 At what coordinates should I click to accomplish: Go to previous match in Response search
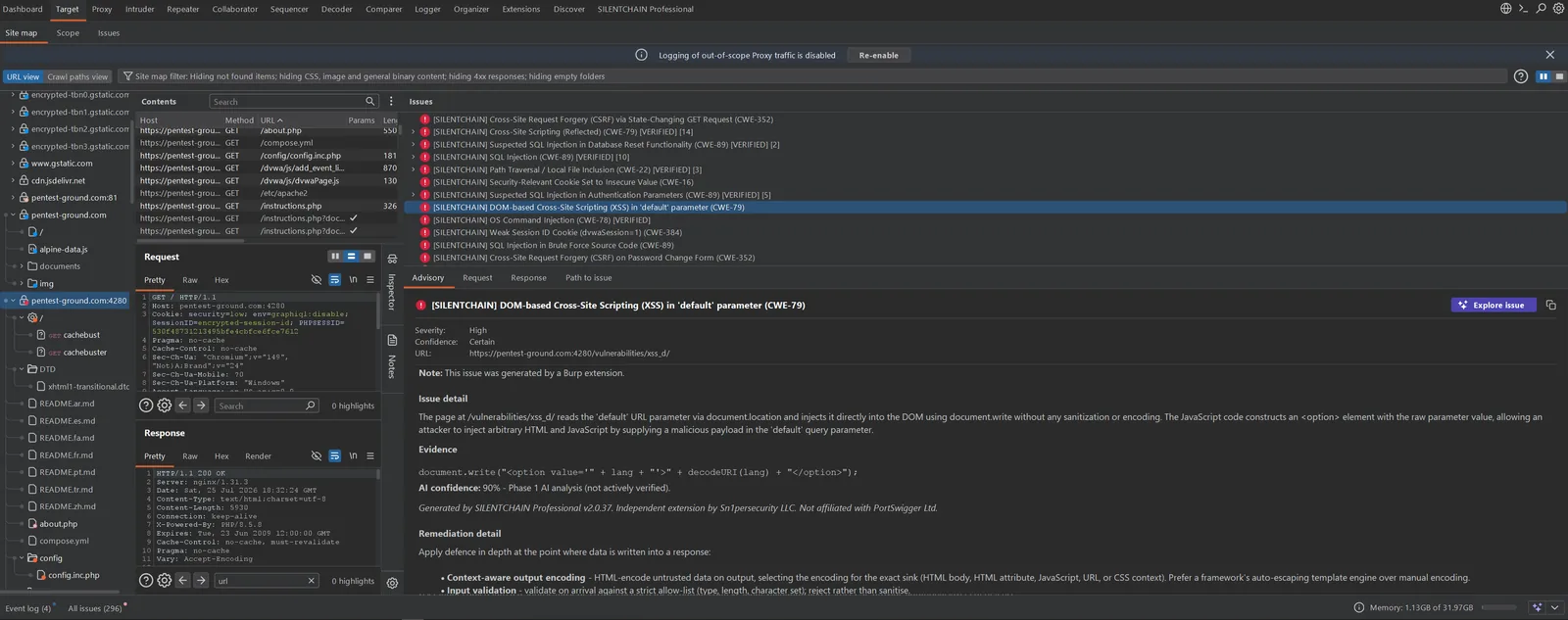click(182, 581)
